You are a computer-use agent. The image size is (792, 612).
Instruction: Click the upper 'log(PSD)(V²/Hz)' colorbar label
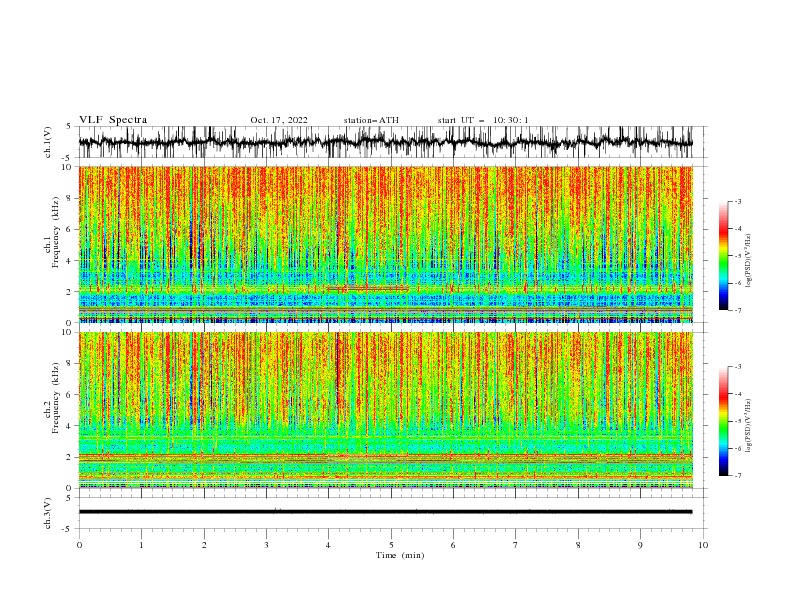point(748,261)
